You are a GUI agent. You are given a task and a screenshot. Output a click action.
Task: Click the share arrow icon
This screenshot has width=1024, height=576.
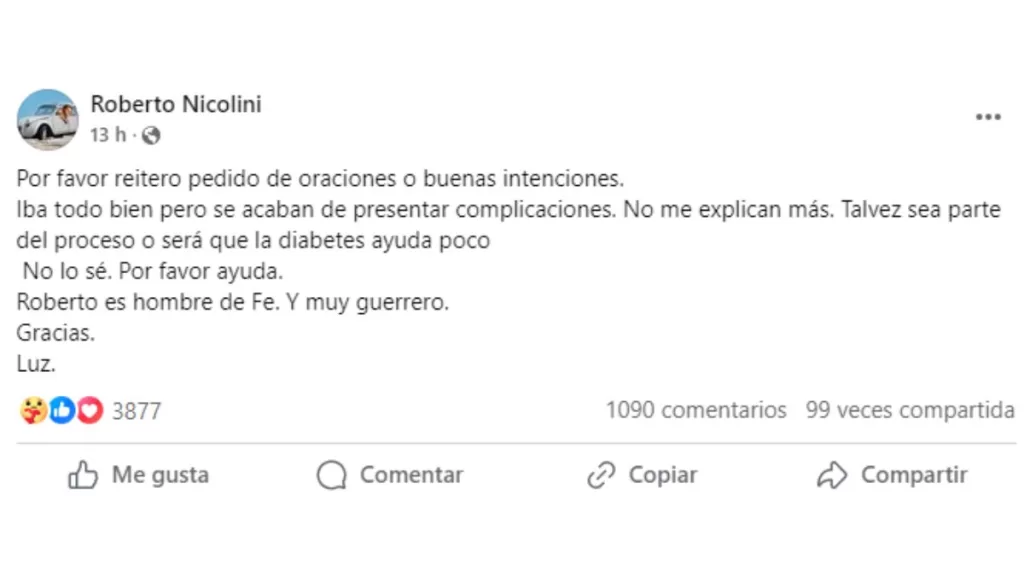pos(832,475)
